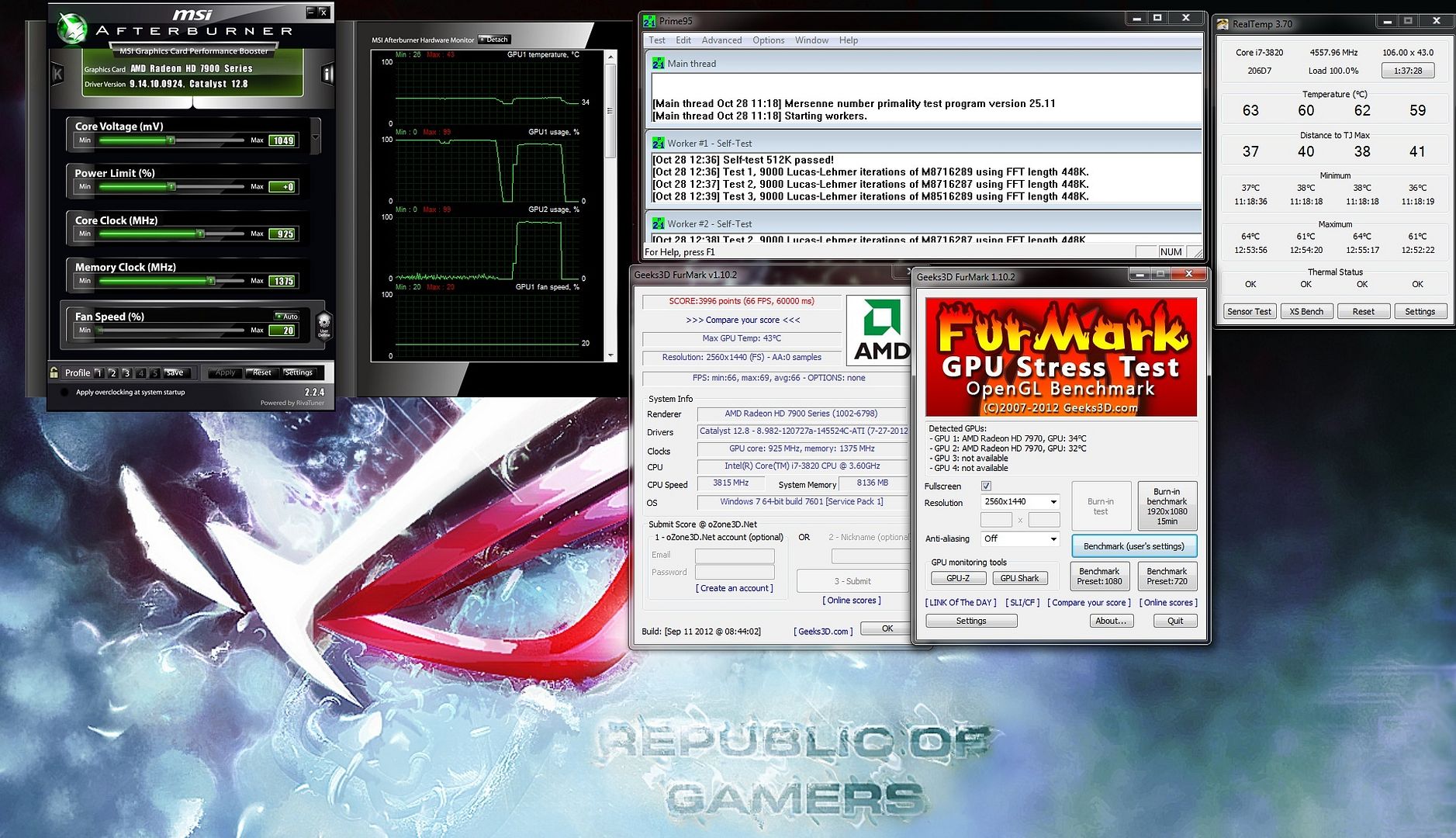This screenshot has height=838, width=1456.
Task: Expand the Core Voltage dropdown arrow
Action: coord(315,137)
